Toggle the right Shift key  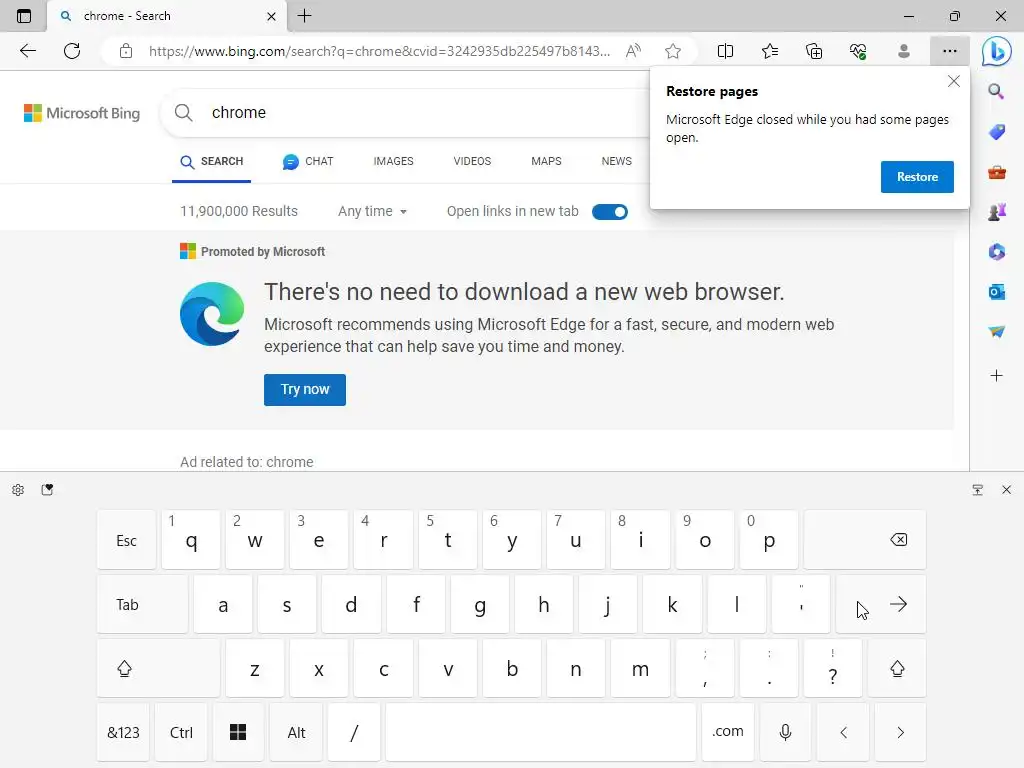(897, 669)
